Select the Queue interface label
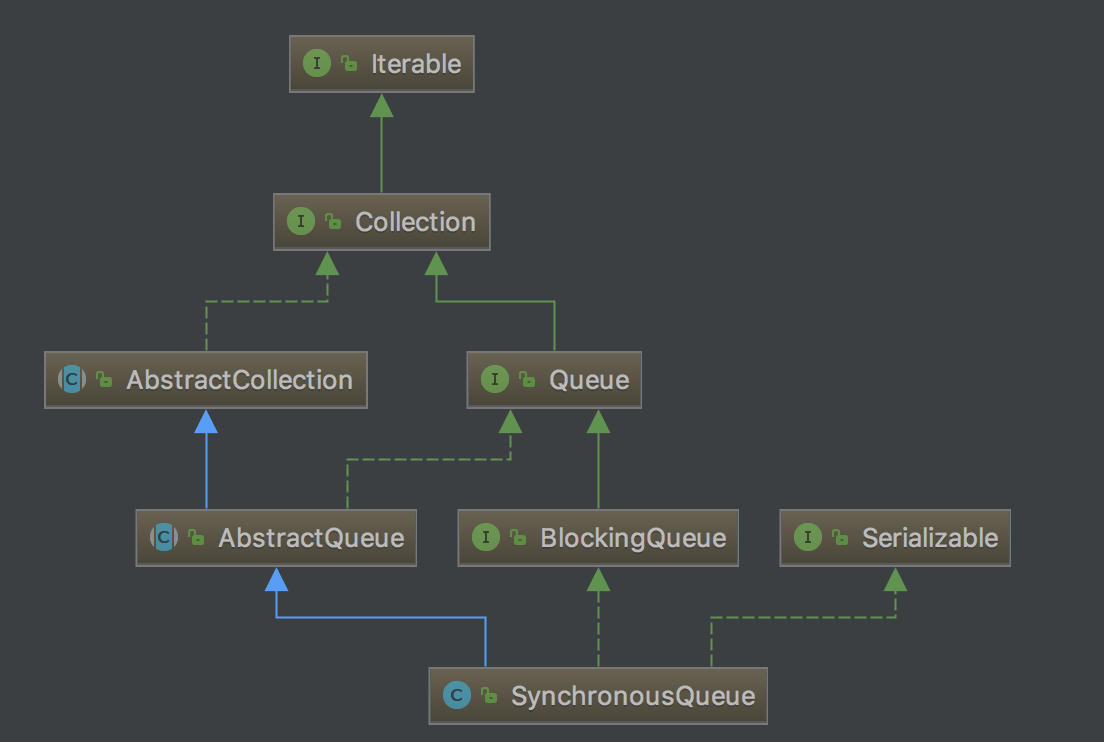The image size is (1104, 742). 588,380
